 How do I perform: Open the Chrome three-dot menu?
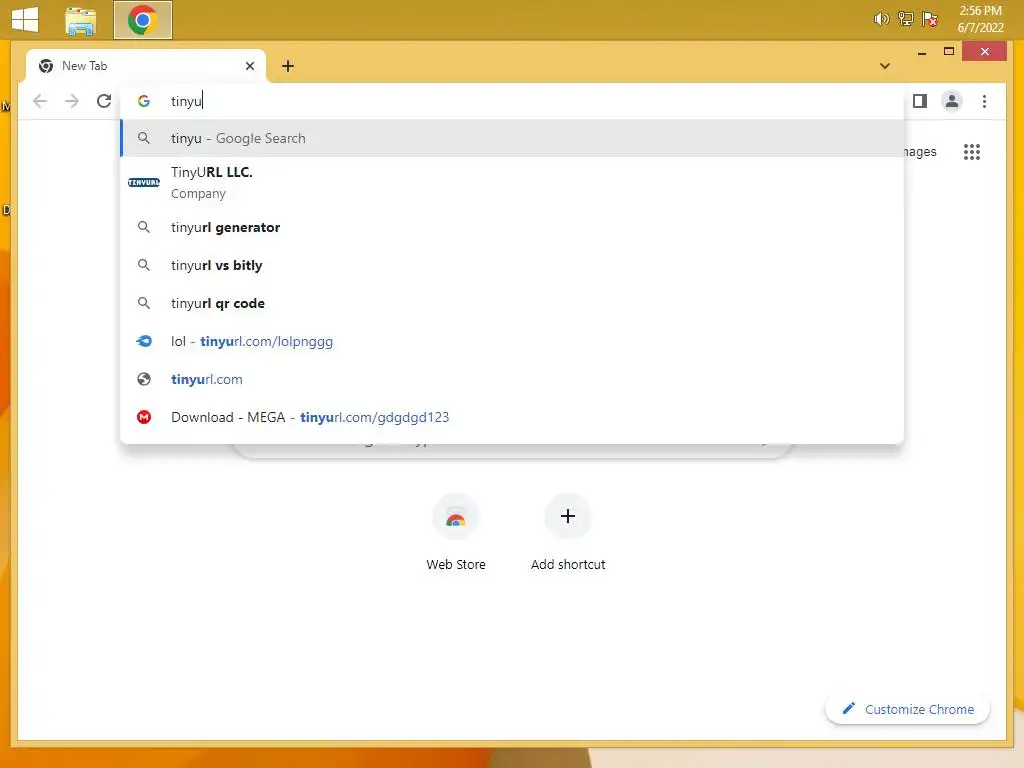[984, 101]
